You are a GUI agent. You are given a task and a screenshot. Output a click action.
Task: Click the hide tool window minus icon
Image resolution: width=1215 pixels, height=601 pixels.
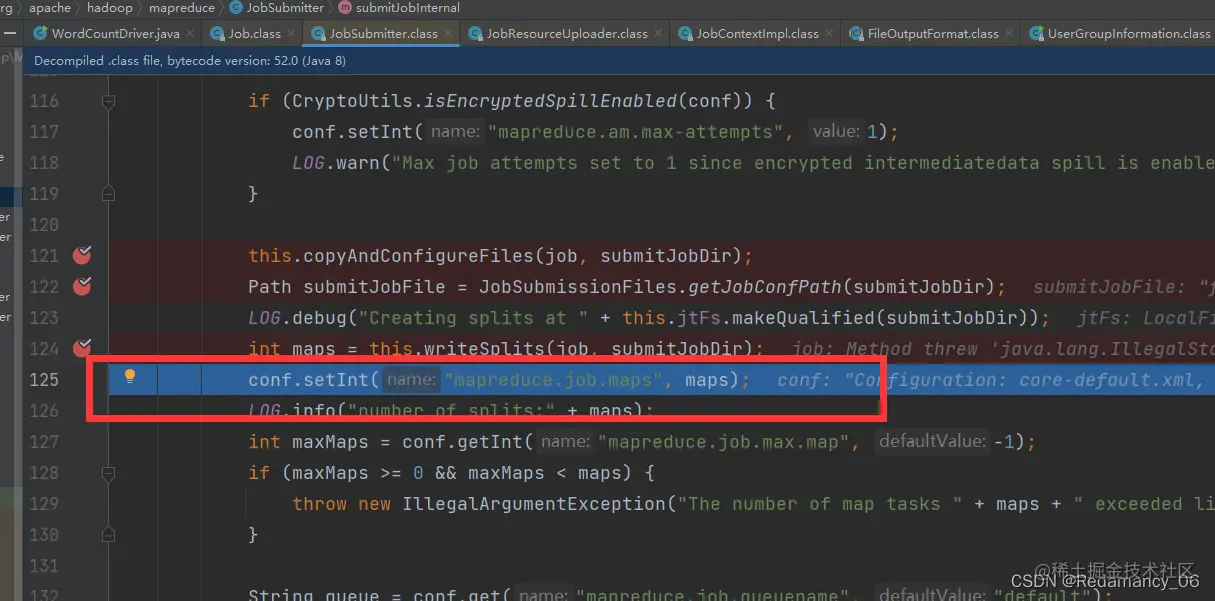click(x=10, y=34)
